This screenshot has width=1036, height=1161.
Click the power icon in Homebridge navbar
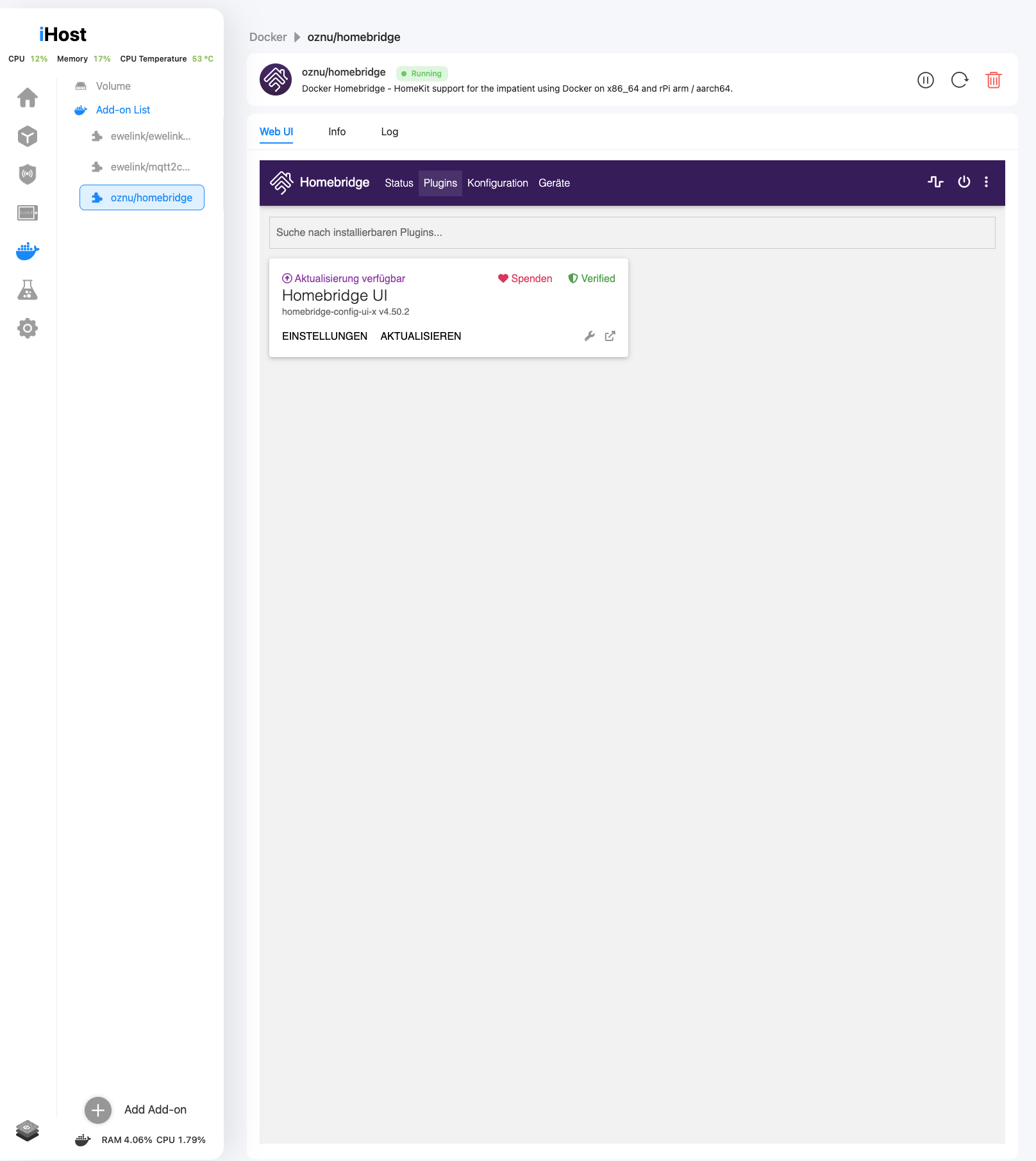pos(964,182)
